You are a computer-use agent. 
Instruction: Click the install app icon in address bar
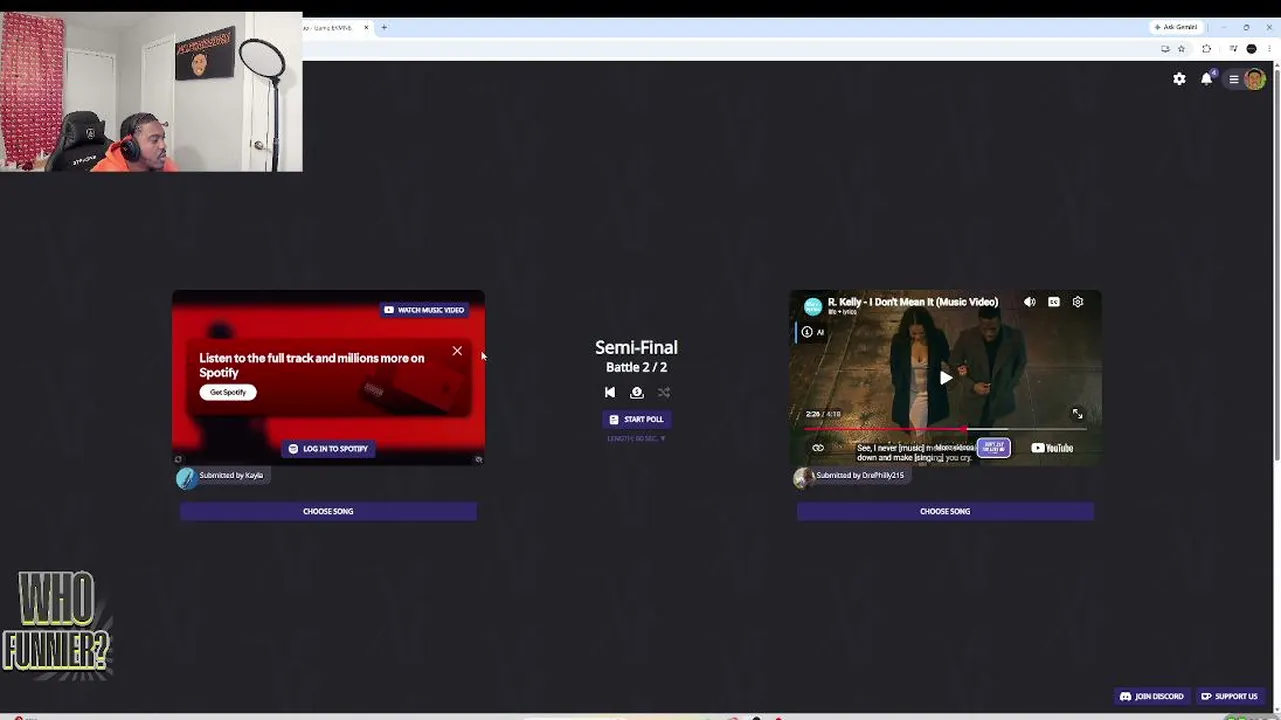point(1165,48)
